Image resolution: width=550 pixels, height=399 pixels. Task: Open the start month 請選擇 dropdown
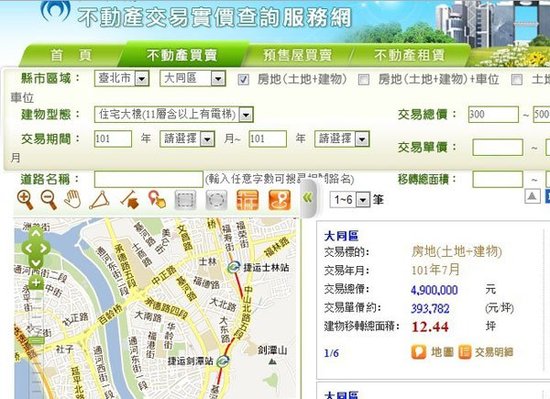(x=187, y=139)
